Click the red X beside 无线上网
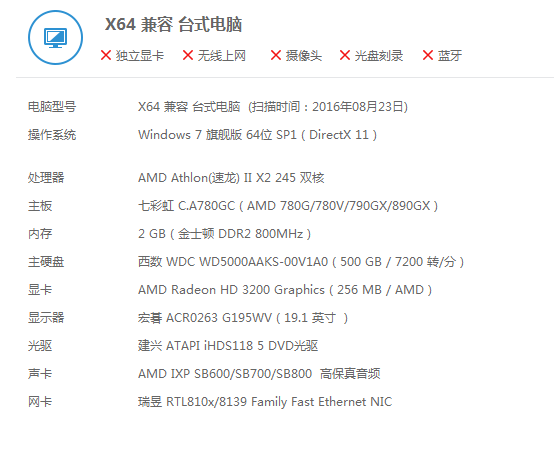The width and height of the screenshot is (554, 452). 188,55
